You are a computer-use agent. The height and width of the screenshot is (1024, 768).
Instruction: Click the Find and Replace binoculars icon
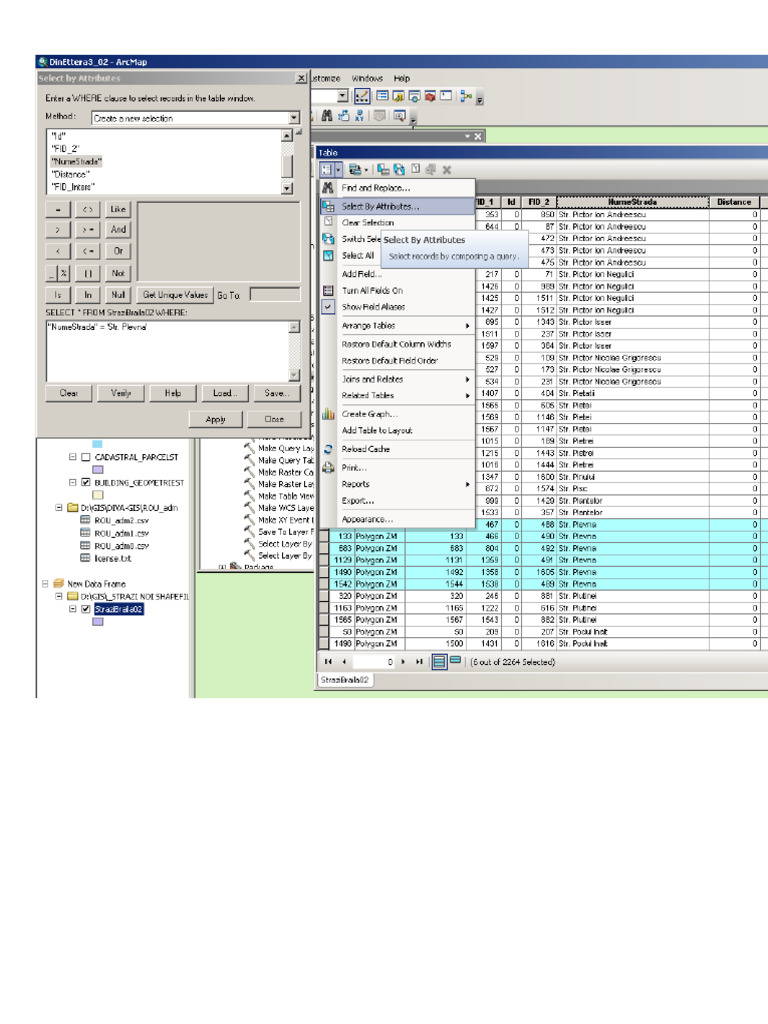click(x=327, y=187)
